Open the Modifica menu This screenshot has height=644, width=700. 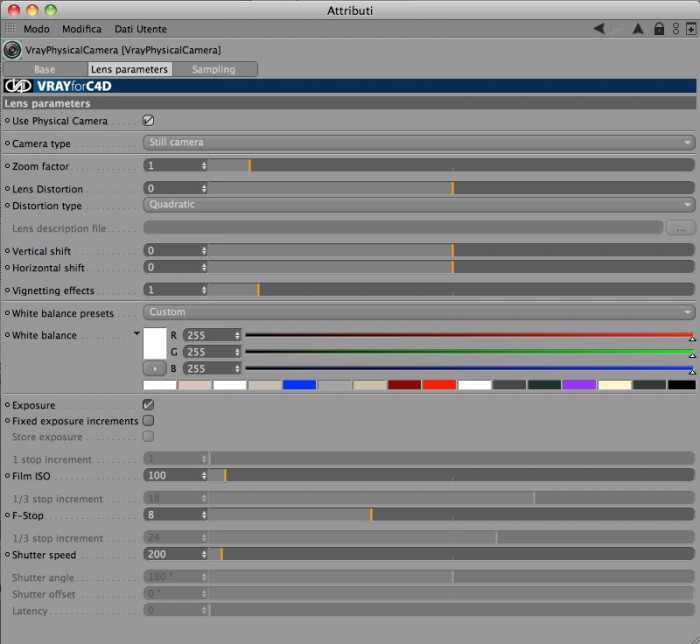tap(82, 29)
